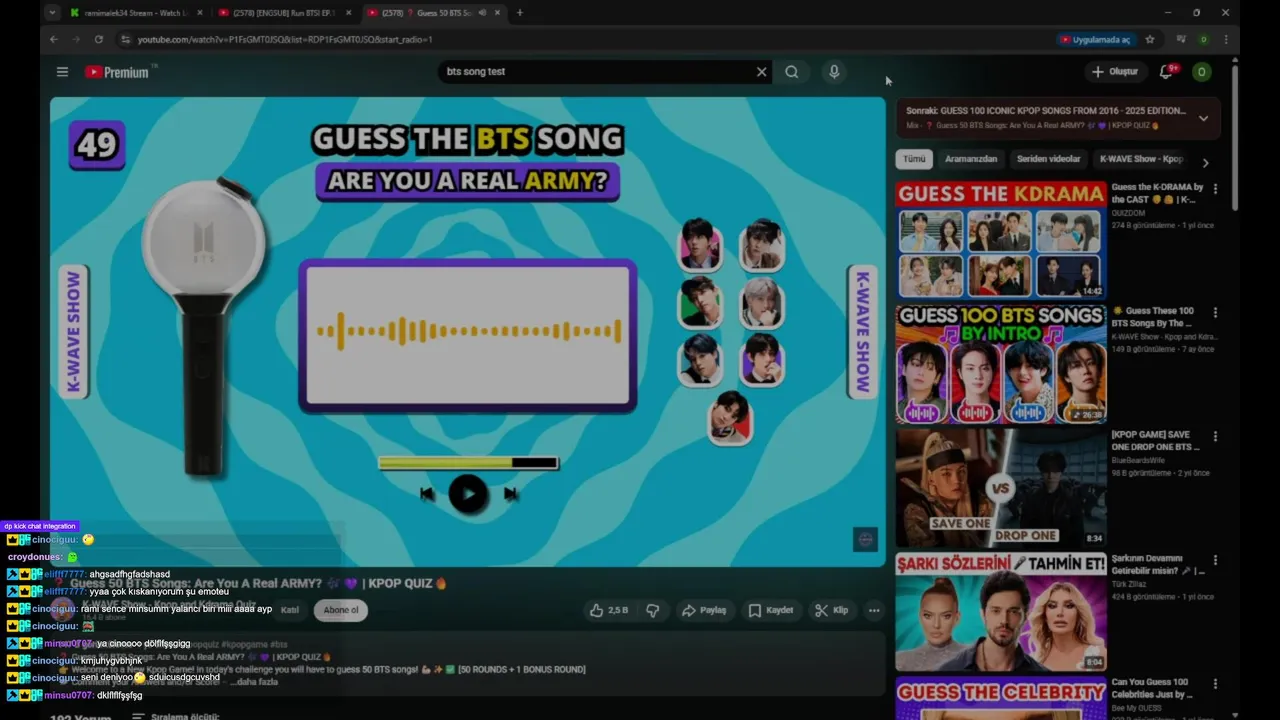Image resolution: width=1280 pixels, height=720 pixels.
Task: Open the browser tab search dropdown
Action: (51, 12)
